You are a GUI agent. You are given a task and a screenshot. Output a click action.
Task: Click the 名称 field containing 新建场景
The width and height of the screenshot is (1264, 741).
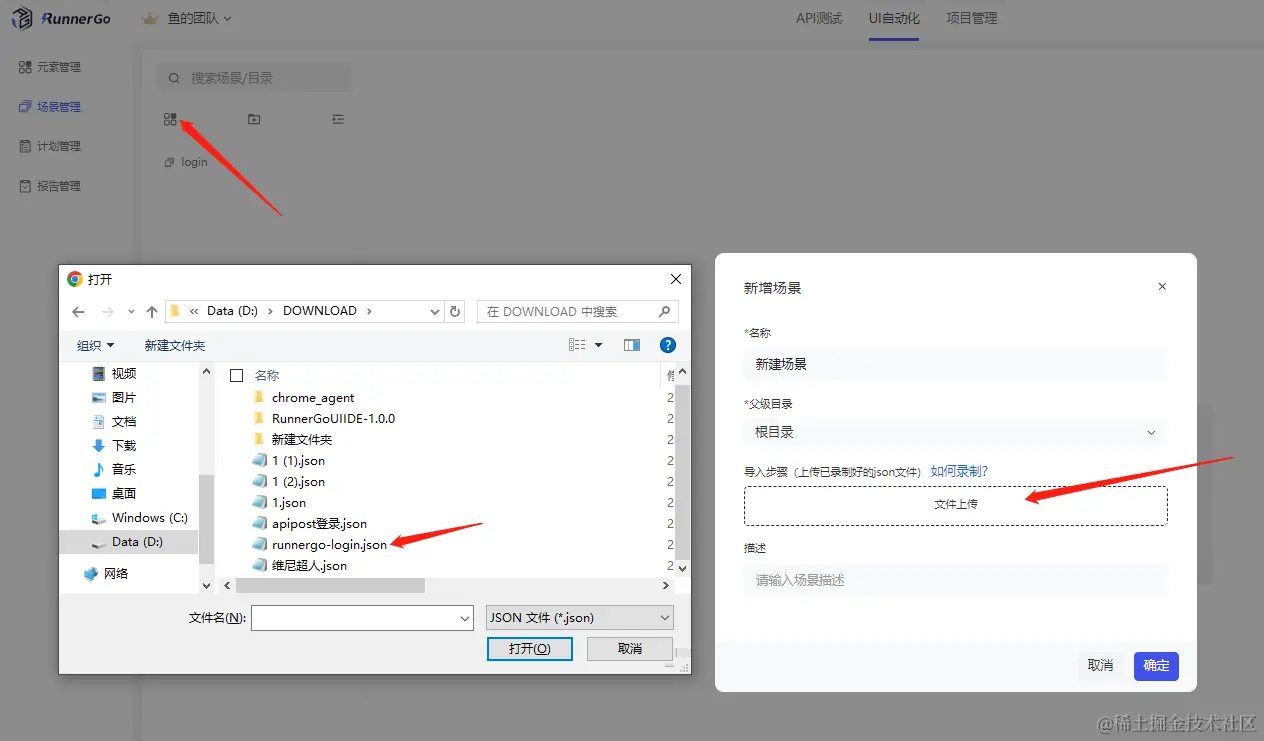[x=955, y=364]
